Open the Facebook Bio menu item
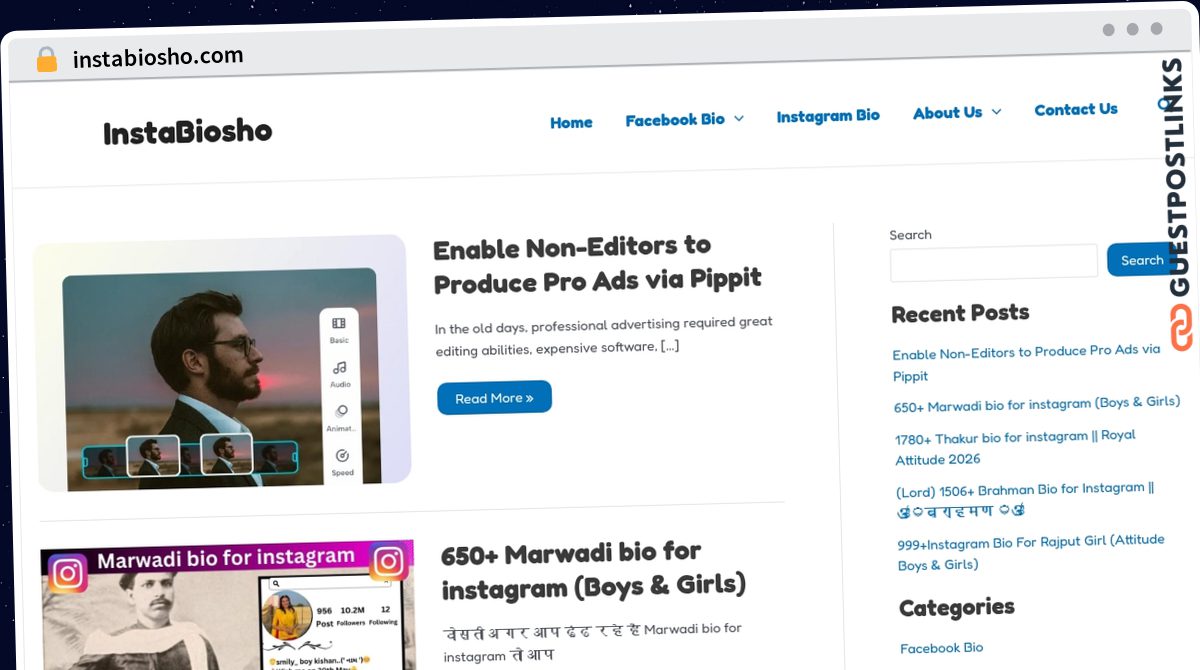Screen dimensions: 1200x670 click(675, 120)
